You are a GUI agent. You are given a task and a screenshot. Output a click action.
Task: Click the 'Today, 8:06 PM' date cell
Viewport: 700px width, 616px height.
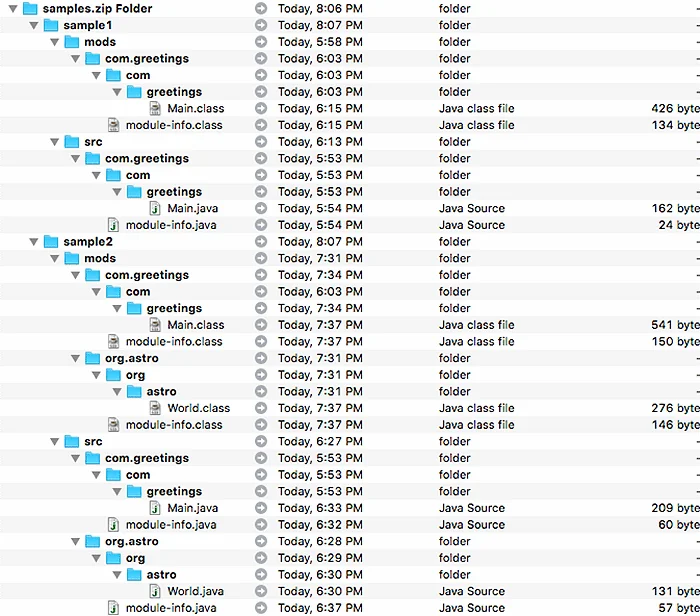coord(320,8)
